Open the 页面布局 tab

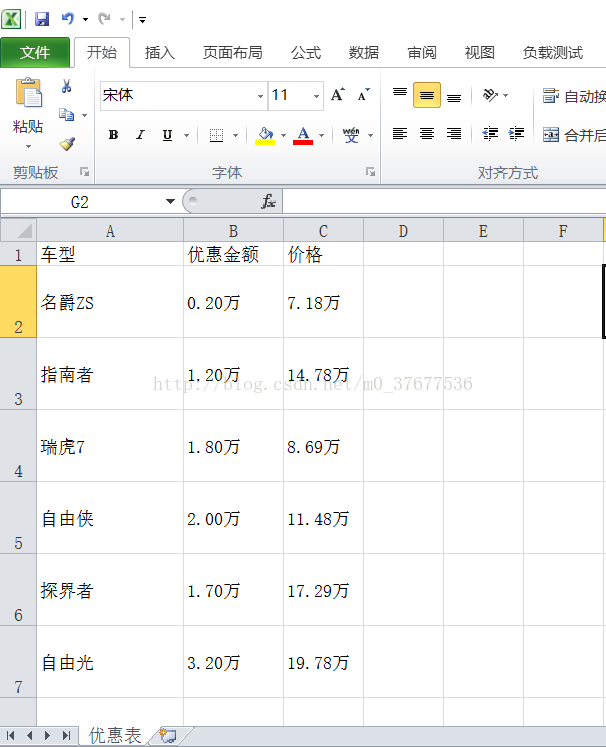232,52
